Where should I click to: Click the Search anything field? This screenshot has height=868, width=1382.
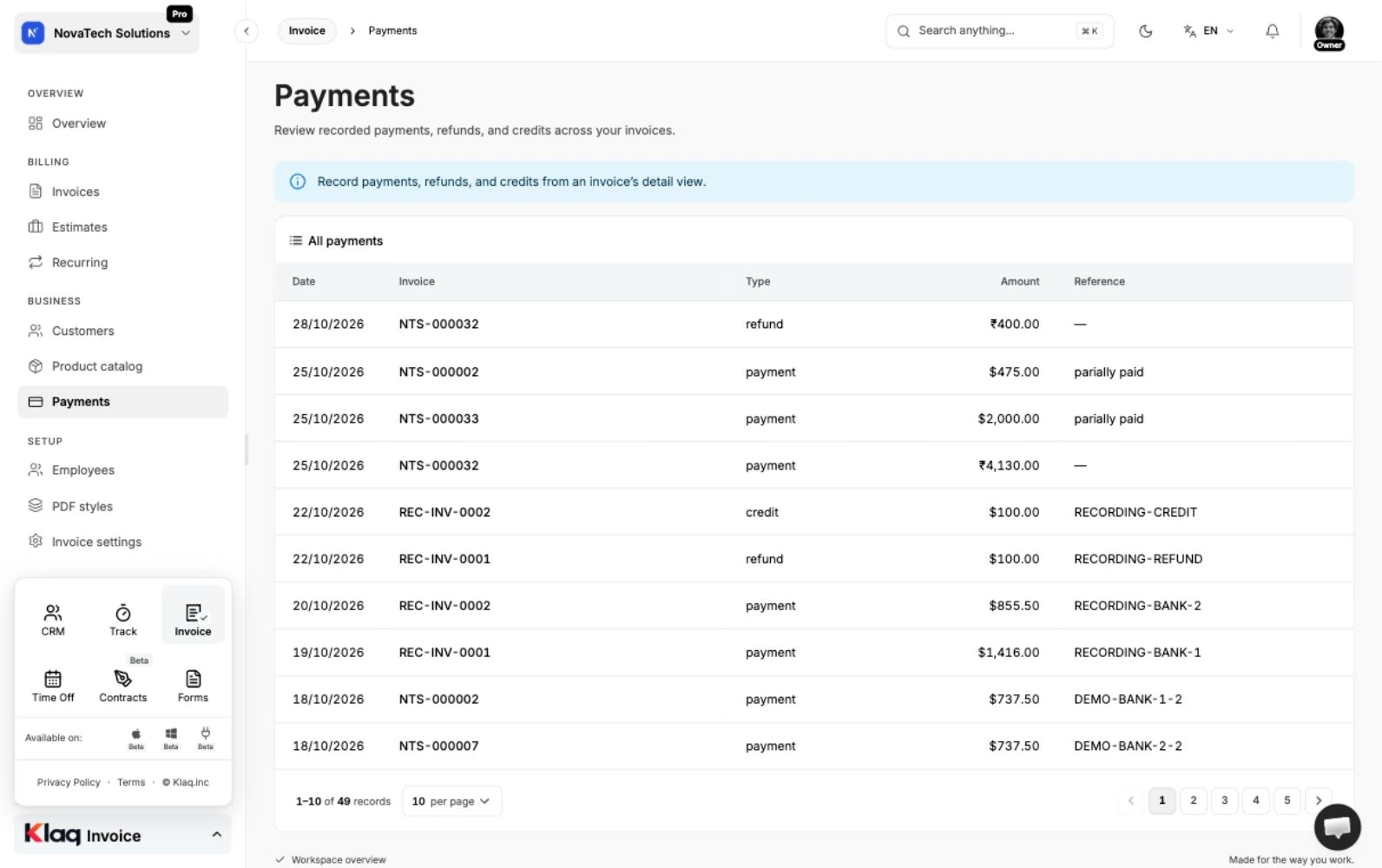pyautogui.click(x=999, y=31)
